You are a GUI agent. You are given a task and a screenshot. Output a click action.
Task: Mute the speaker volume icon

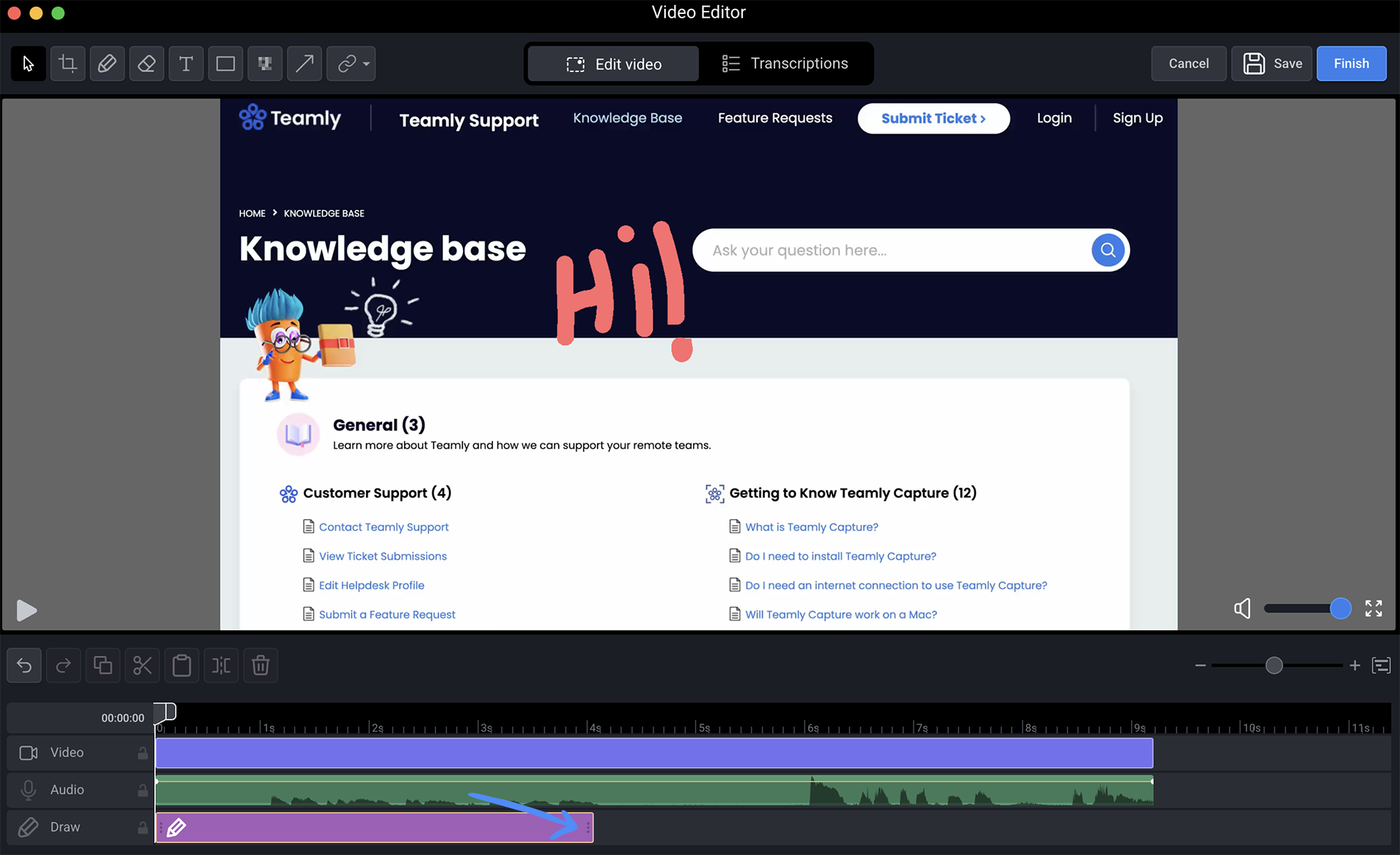[x=1242, y=609]
